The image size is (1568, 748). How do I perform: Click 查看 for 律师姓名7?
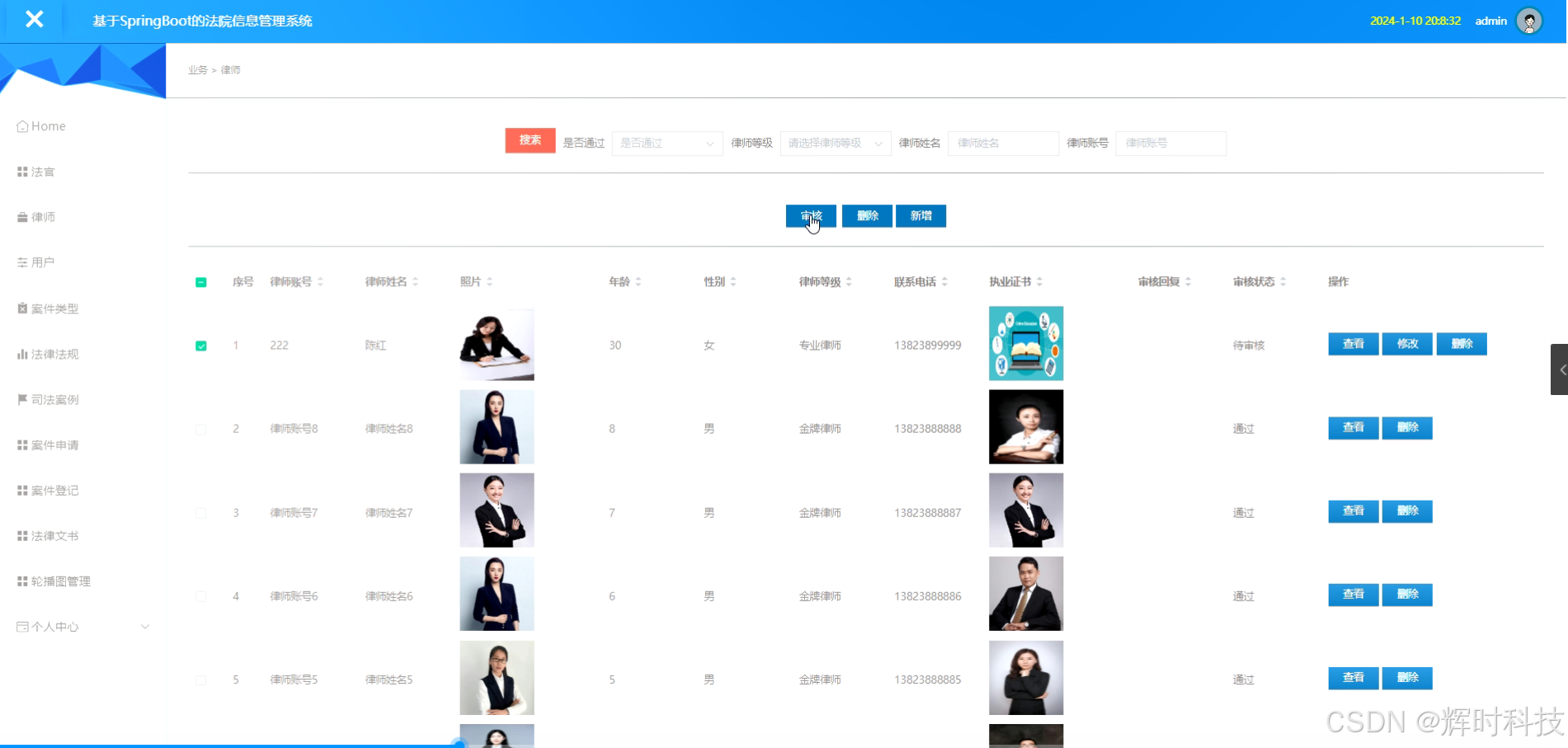1353,511
